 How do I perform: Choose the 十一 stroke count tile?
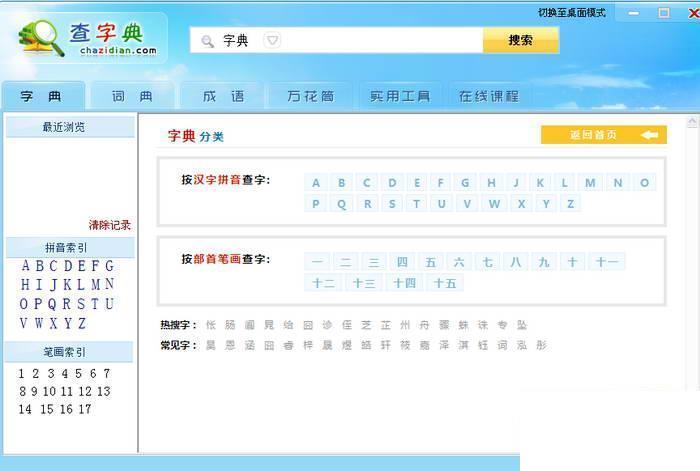607,262
